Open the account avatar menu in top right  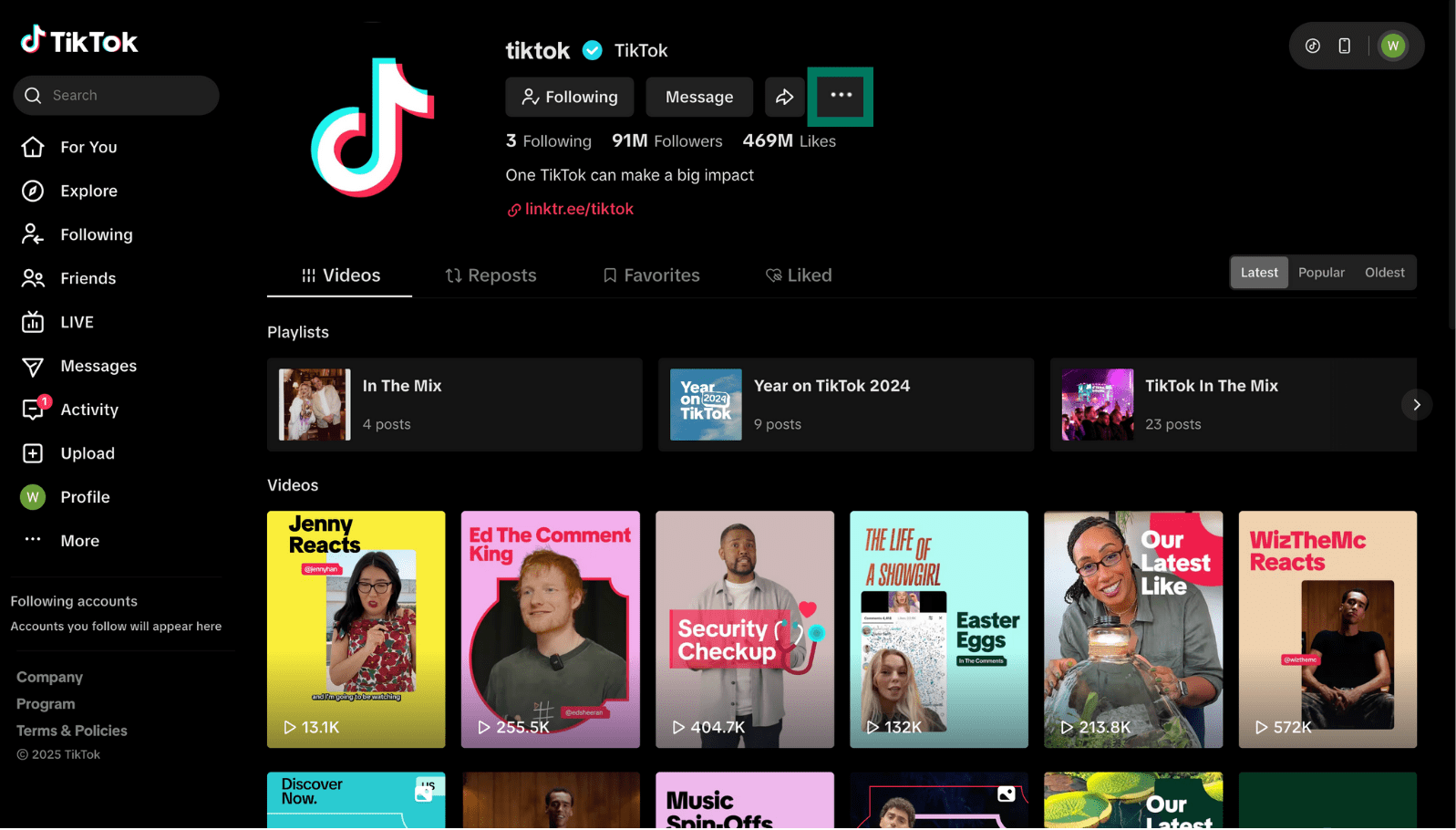pyautogui.click(x=1392, y=46)
